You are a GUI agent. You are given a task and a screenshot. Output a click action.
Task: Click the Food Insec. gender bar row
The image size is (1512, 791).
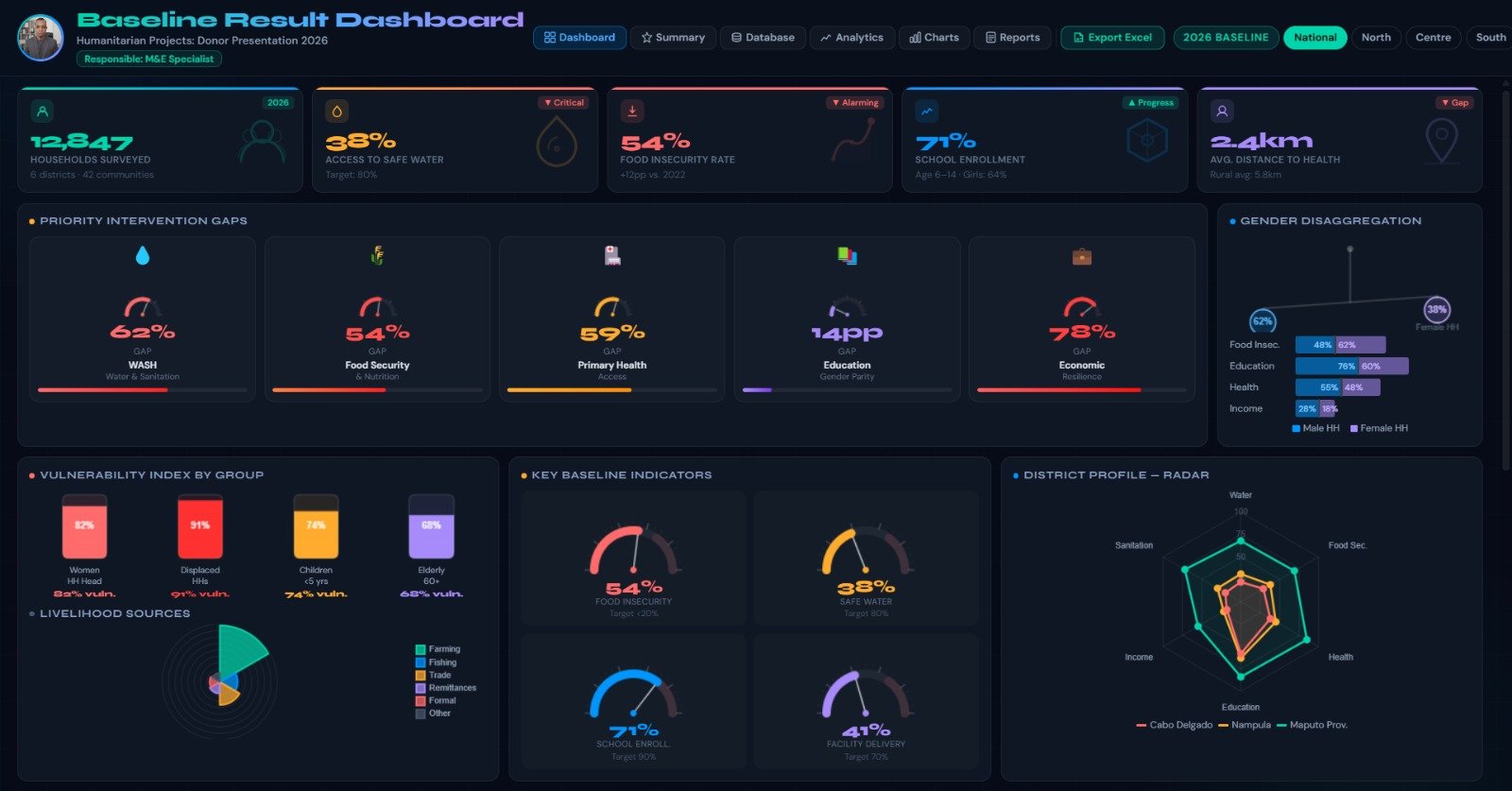pos(1341,345)
